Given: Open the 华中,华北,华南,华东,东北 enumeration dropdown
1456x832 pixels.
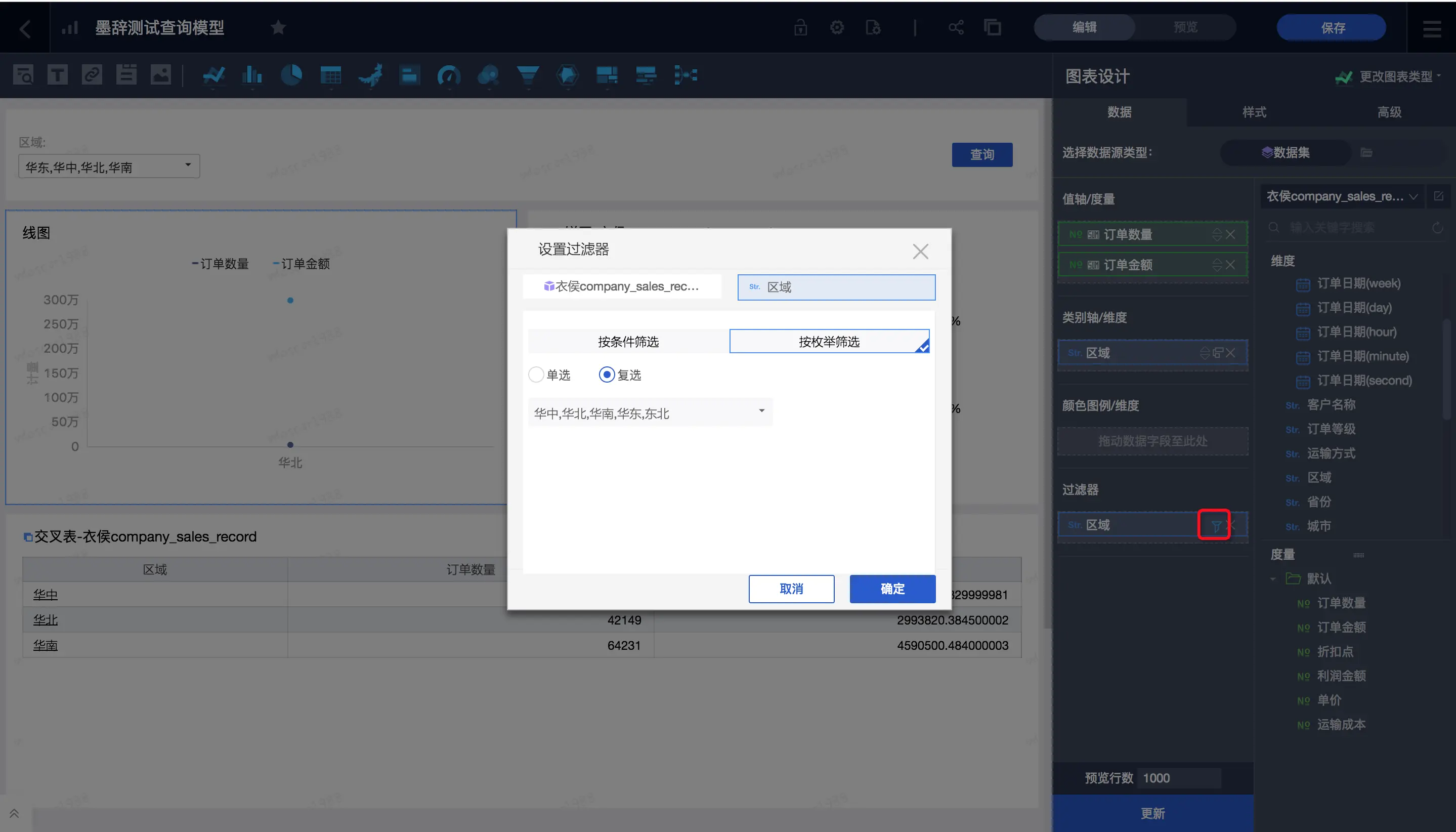Looking at the screenshot, I should pos(650,412).
